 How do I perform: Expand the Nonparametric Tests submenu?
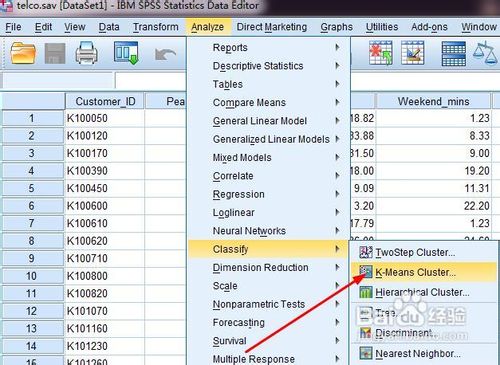[269, 304]
